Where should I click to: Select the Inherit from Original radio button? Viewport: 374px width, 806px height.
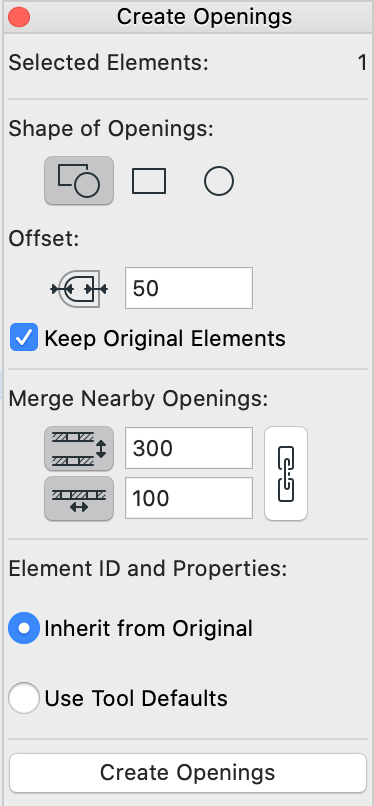[24, 628]
